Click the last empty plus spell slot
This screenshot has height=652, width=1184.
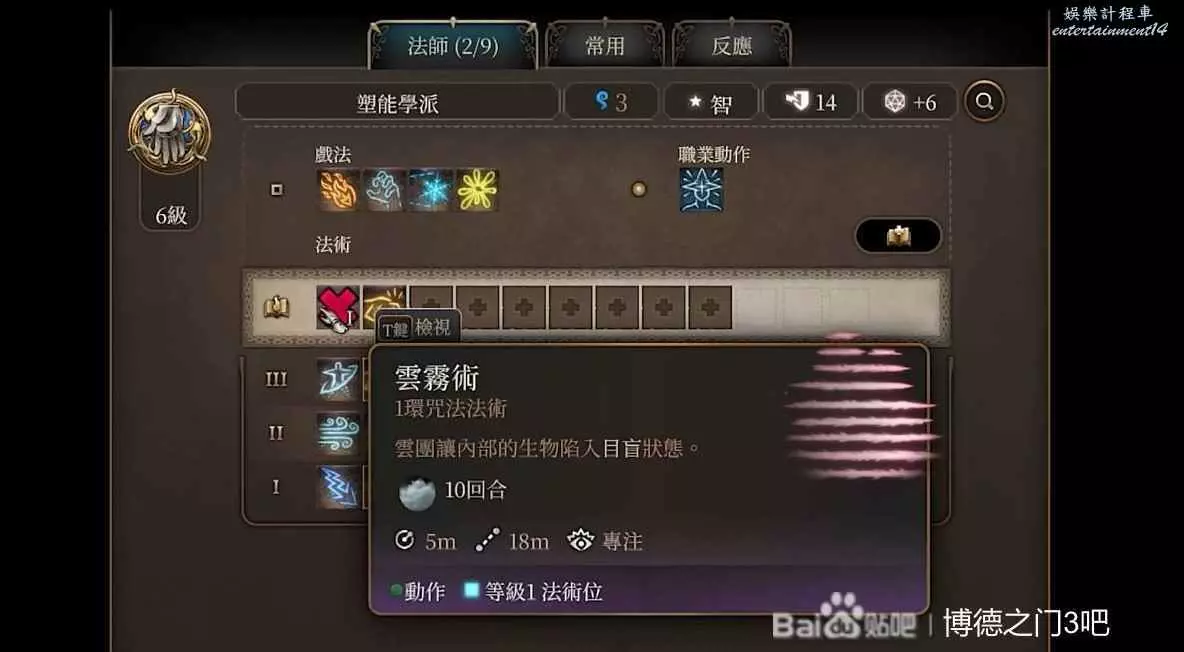pos(710,307)
